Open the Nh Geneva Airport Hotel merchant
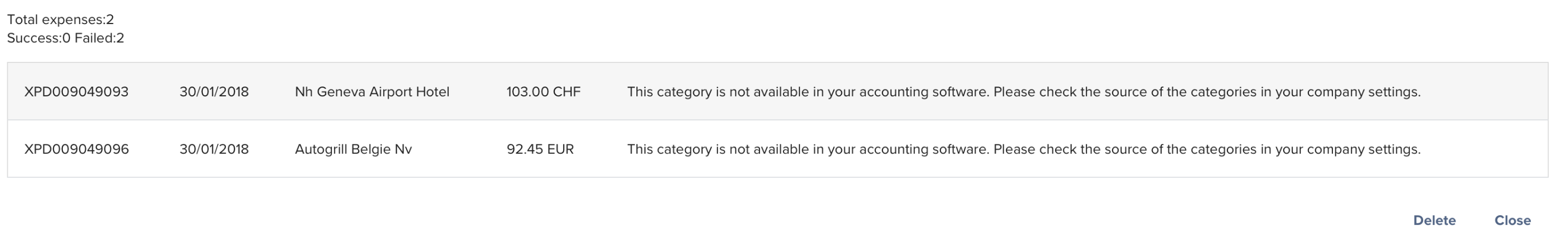 372,92
